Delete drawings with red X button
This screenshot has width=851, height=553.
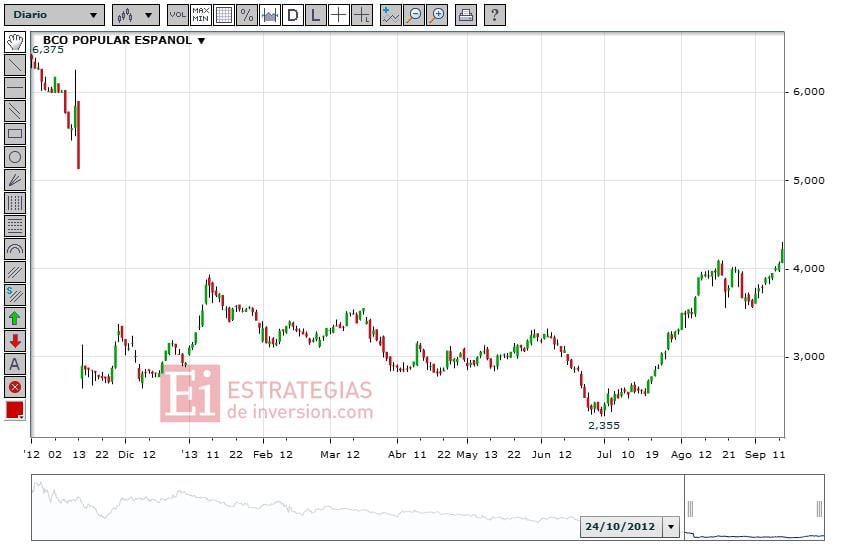coord(15,387)
